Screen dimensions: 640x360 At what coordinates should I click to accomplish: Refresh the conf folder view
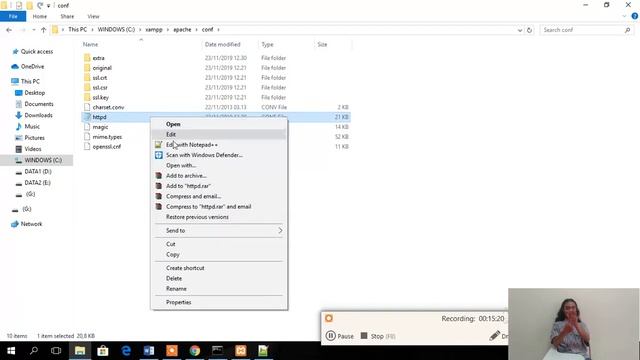tap(529, 30)
